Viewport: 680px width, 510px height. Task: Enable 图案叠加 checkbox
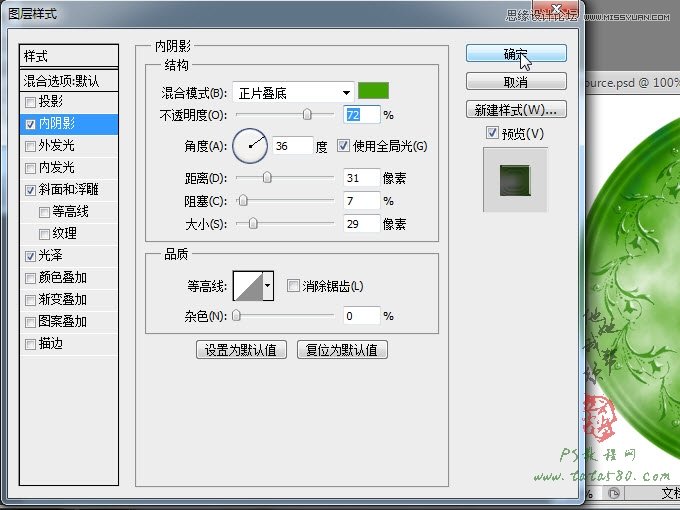pos(30,322)
